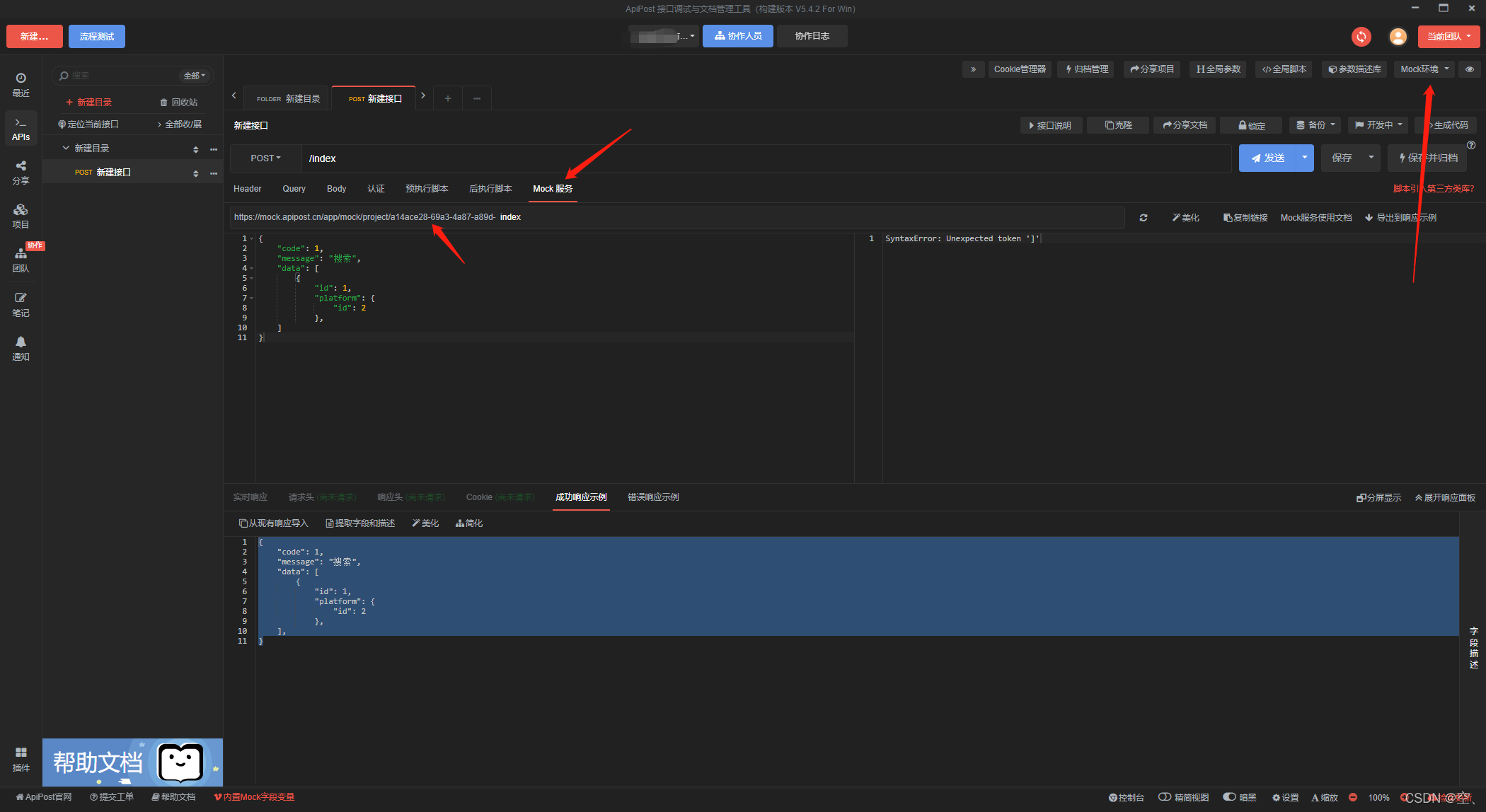Image resolution: width=1486 pixels, height=812 pixels.
Task: Toggle the 精简视图 simplified view switch
Action: pyautogui.click(x=1165, y=797)
